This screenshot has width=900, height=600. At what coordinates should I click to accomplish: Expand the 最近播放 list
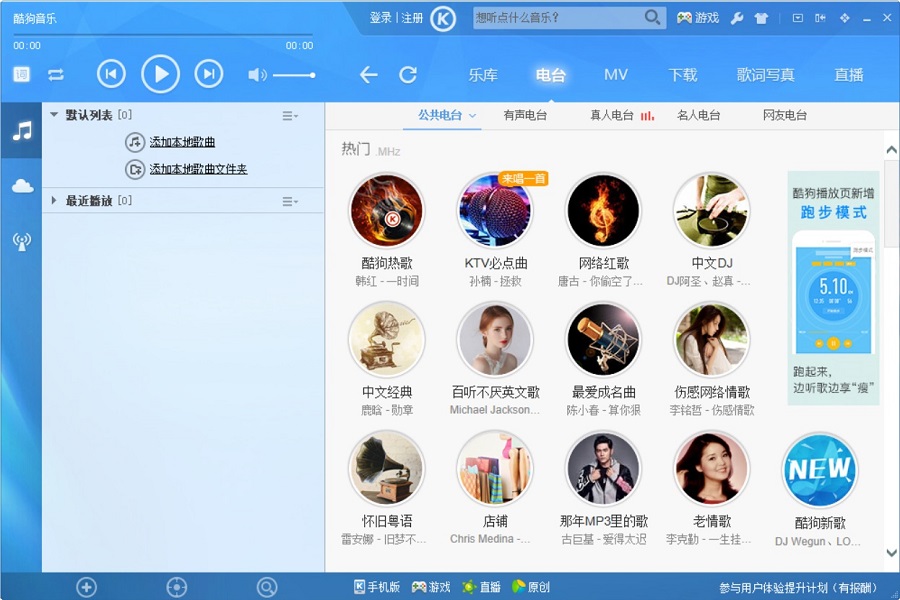pyautogui.click(x=54, y=200)
